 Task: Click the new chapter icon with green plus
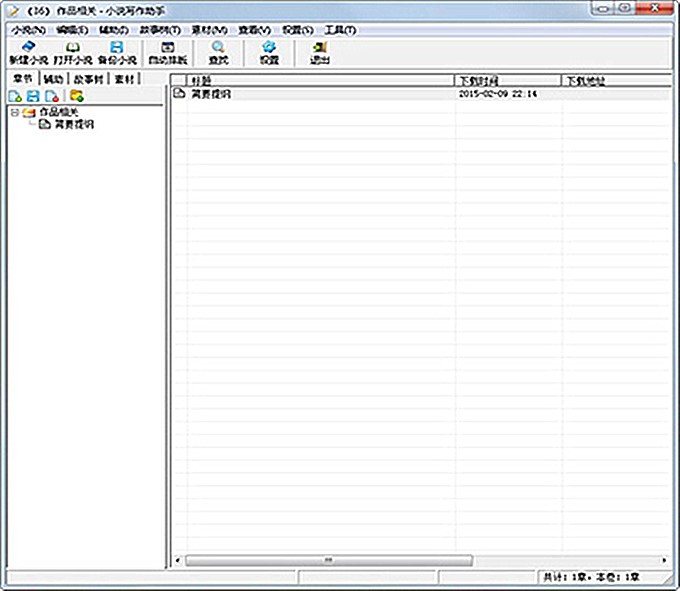15,96
